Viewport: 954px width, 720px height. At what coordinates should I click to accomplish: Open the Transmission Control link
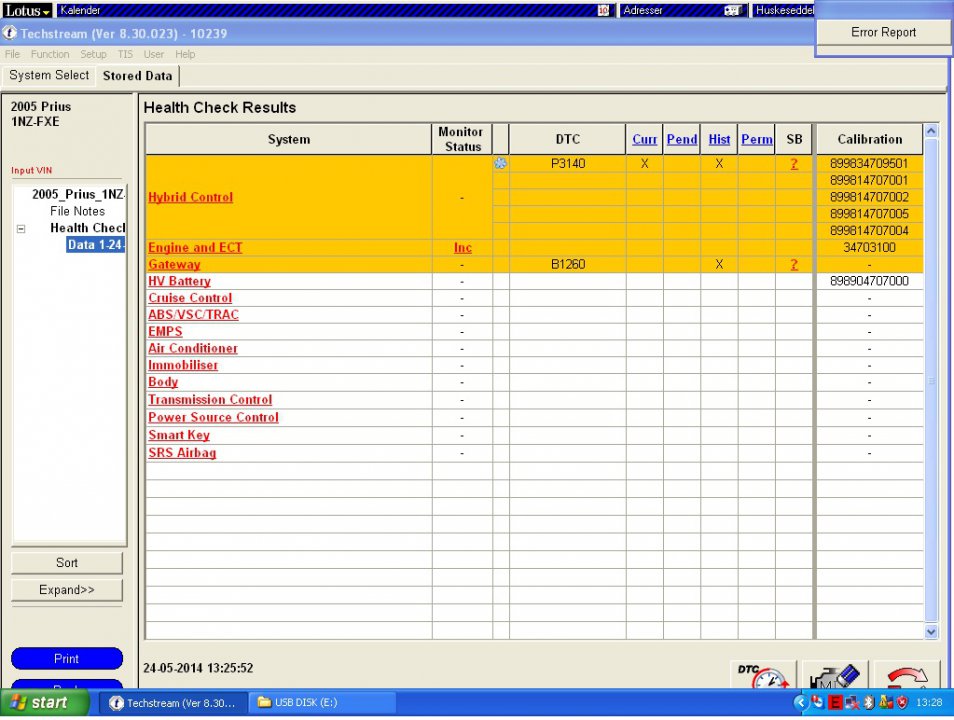(210, 400)
